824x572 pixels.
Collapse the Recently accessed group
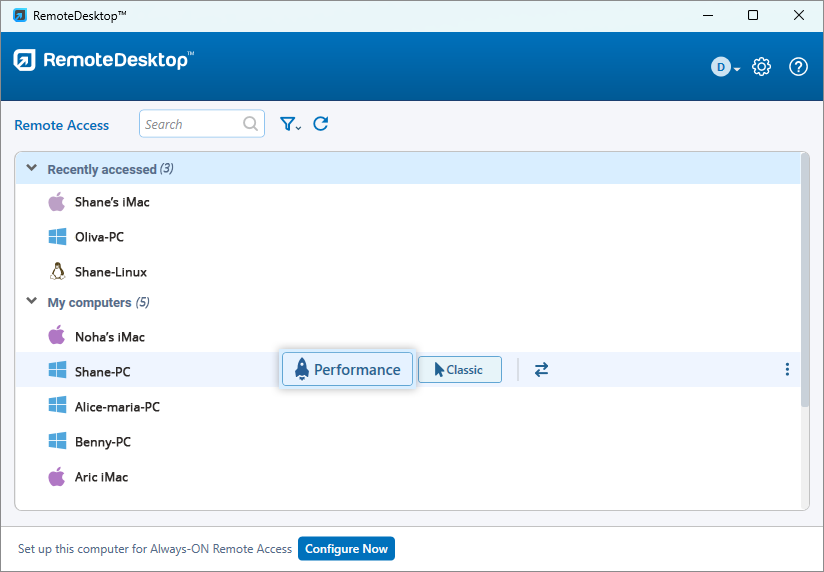[x=31, y=169]
